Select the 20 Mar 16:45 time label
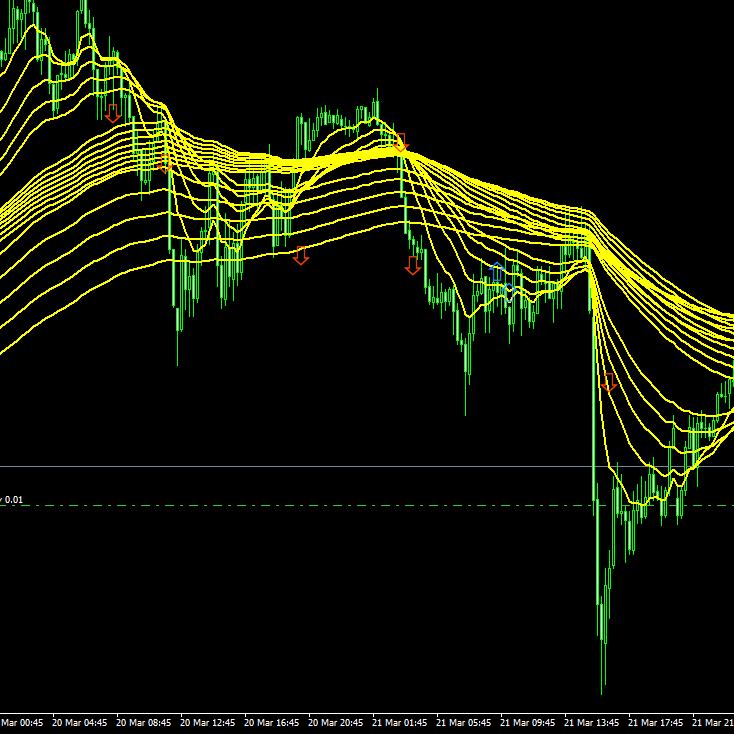The width and height of the screenshot is (734, 734). tap(273, 722)
